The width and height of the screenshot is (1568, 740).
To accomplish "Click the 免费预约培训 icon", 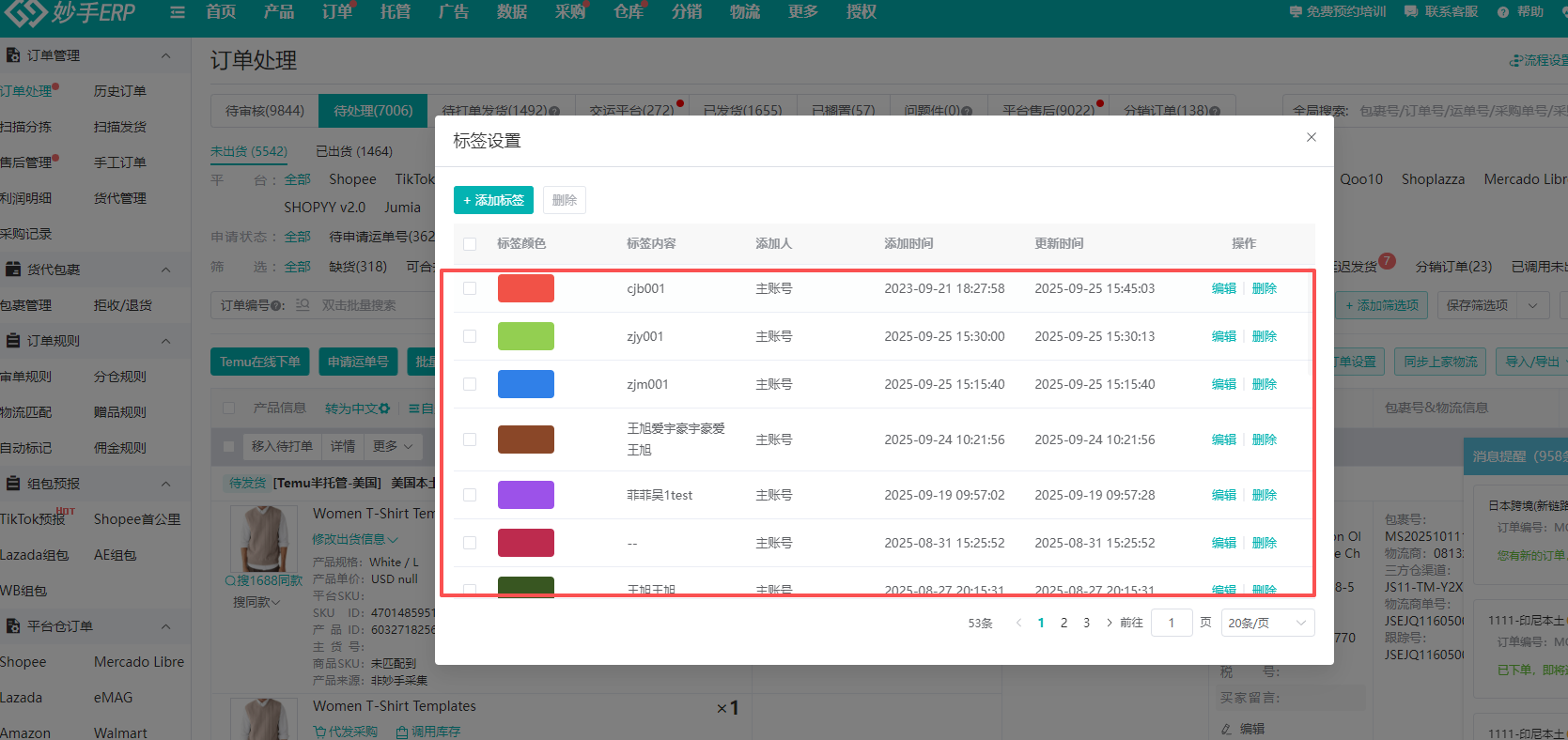I will click(x=1296, y=12).
